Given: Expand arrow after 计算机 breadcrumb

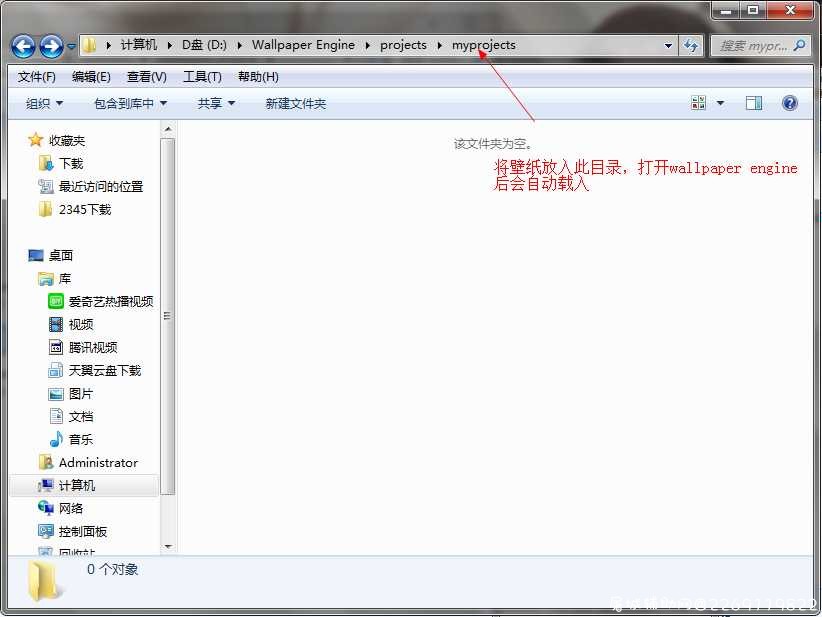Looking at the screenshot, I should pyautogui.click(x=169, y=46).
